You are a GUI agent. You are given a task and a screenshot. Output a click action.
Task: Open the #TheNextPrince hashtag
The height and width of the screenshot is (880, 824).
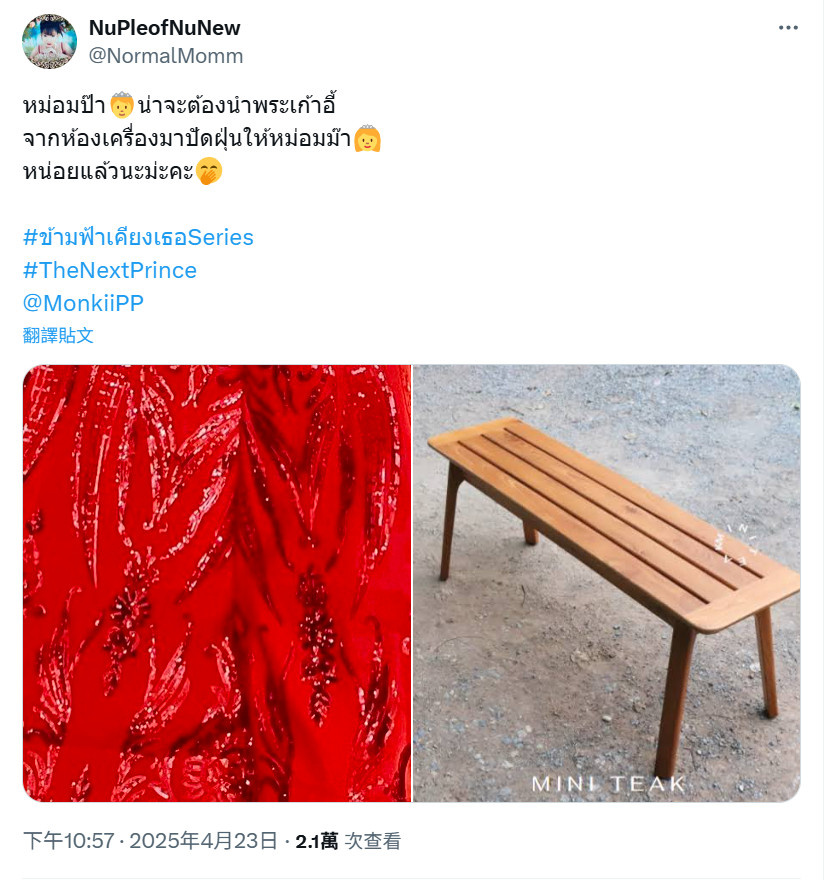[x=110, y=270]
